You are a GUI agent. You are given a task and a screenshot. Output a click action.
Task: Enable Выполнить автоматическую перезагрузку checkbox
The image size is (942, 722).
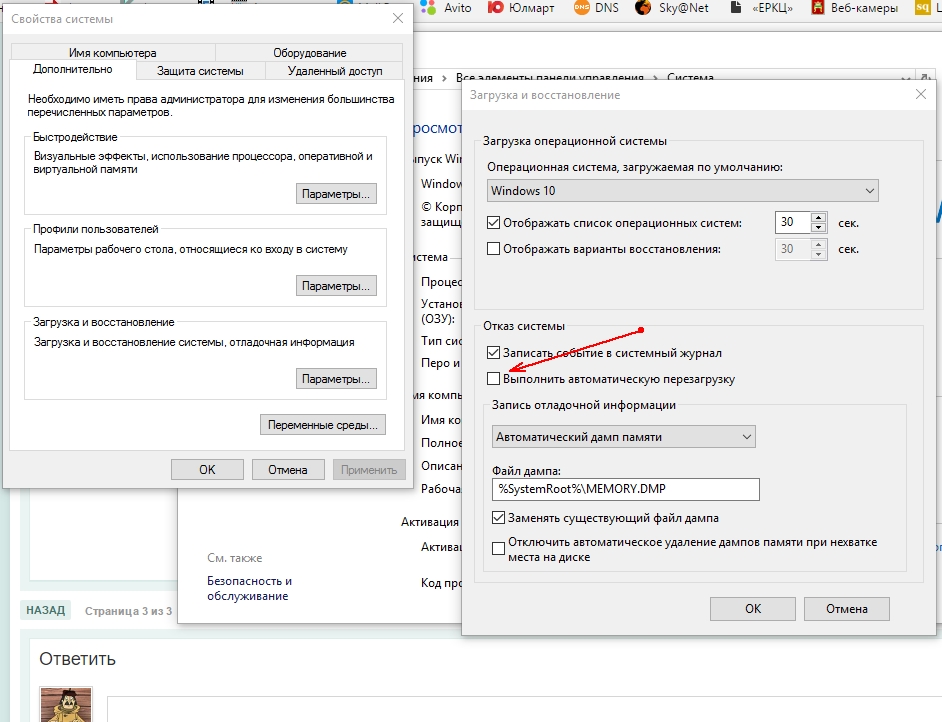point(493,378)
